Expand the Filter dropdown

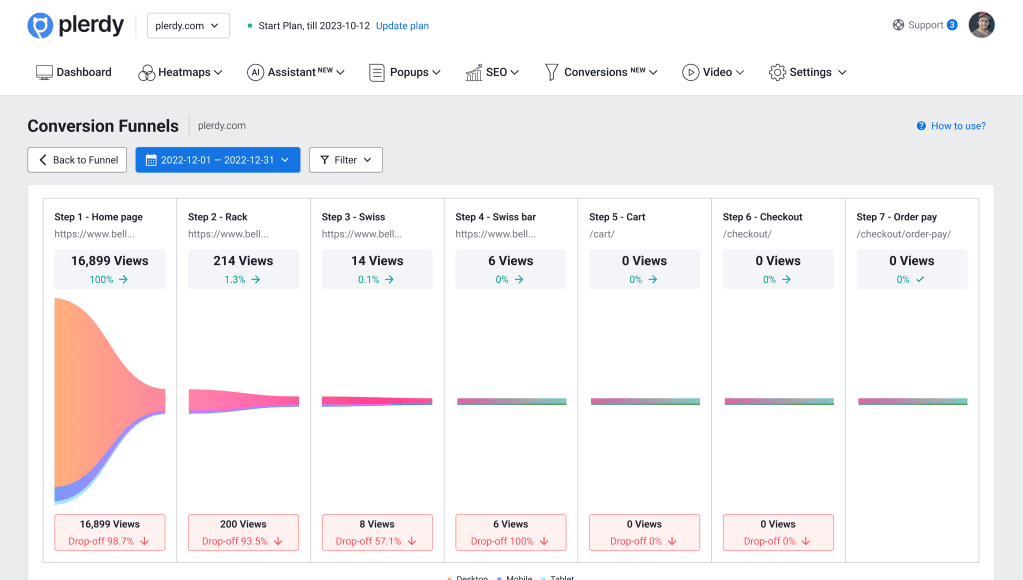pos(345,159)
